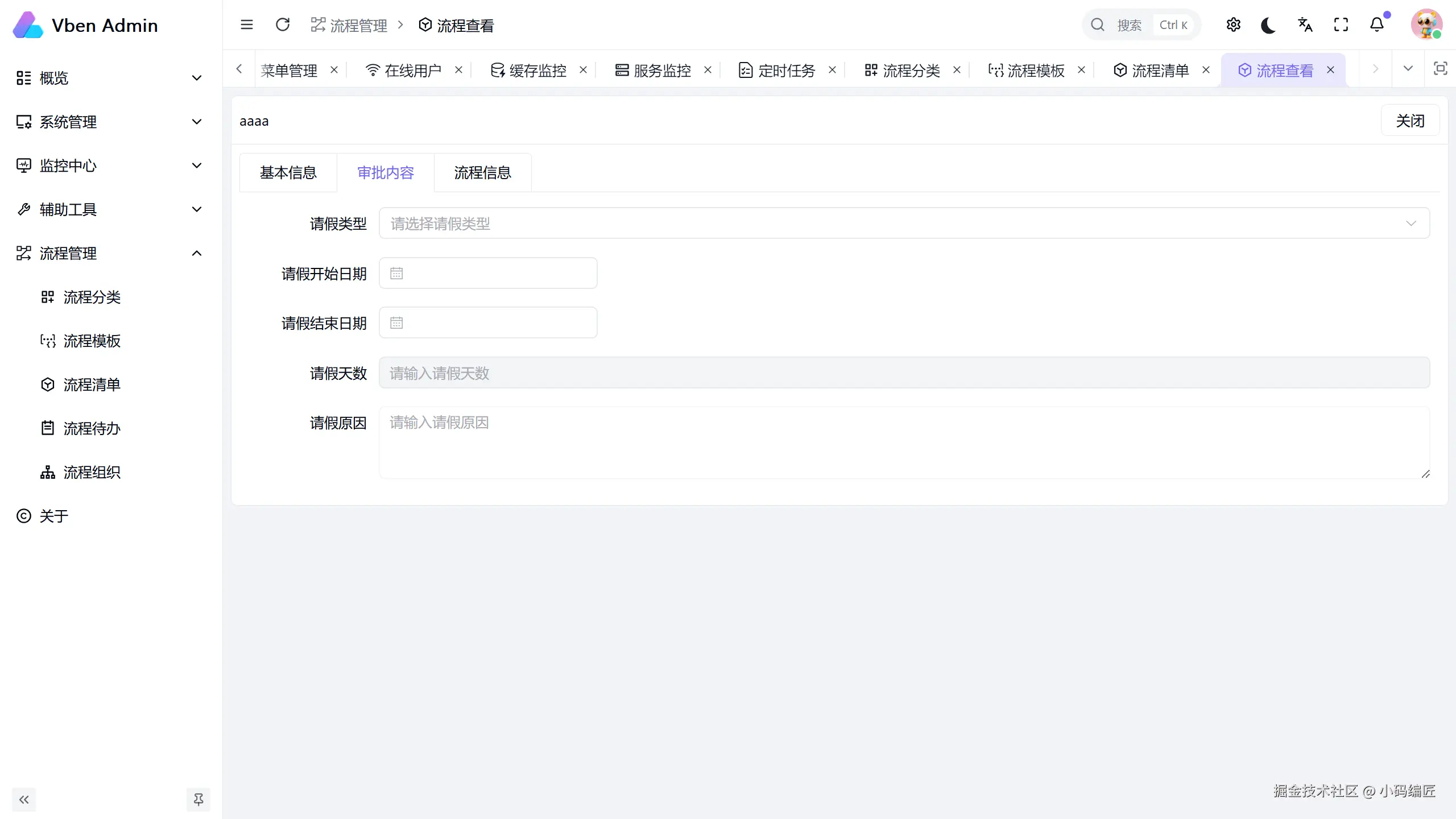Close the 流程清单 tab

click(x=1206, y=70)
